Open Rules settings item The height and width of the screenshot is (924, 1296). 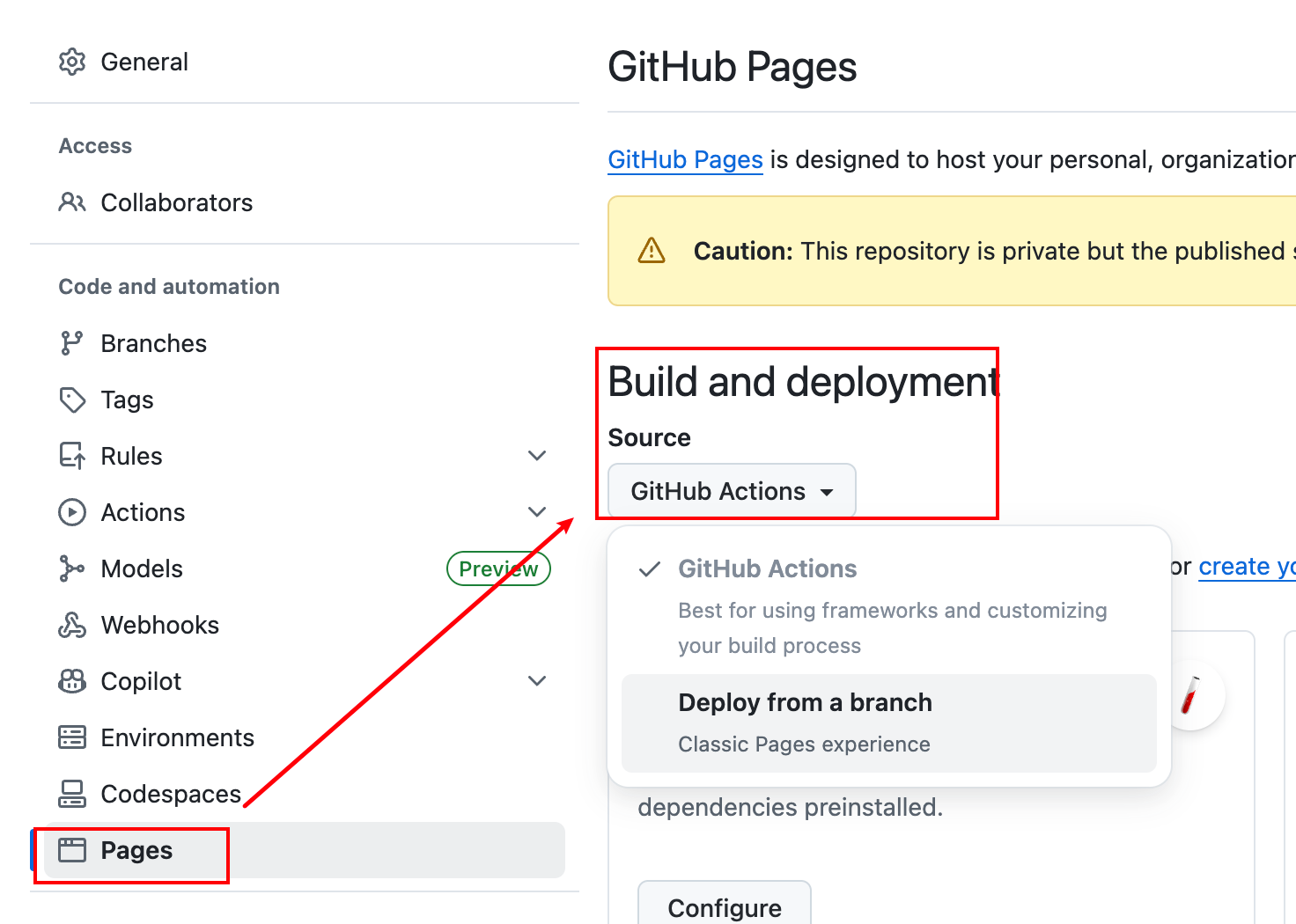305,456
